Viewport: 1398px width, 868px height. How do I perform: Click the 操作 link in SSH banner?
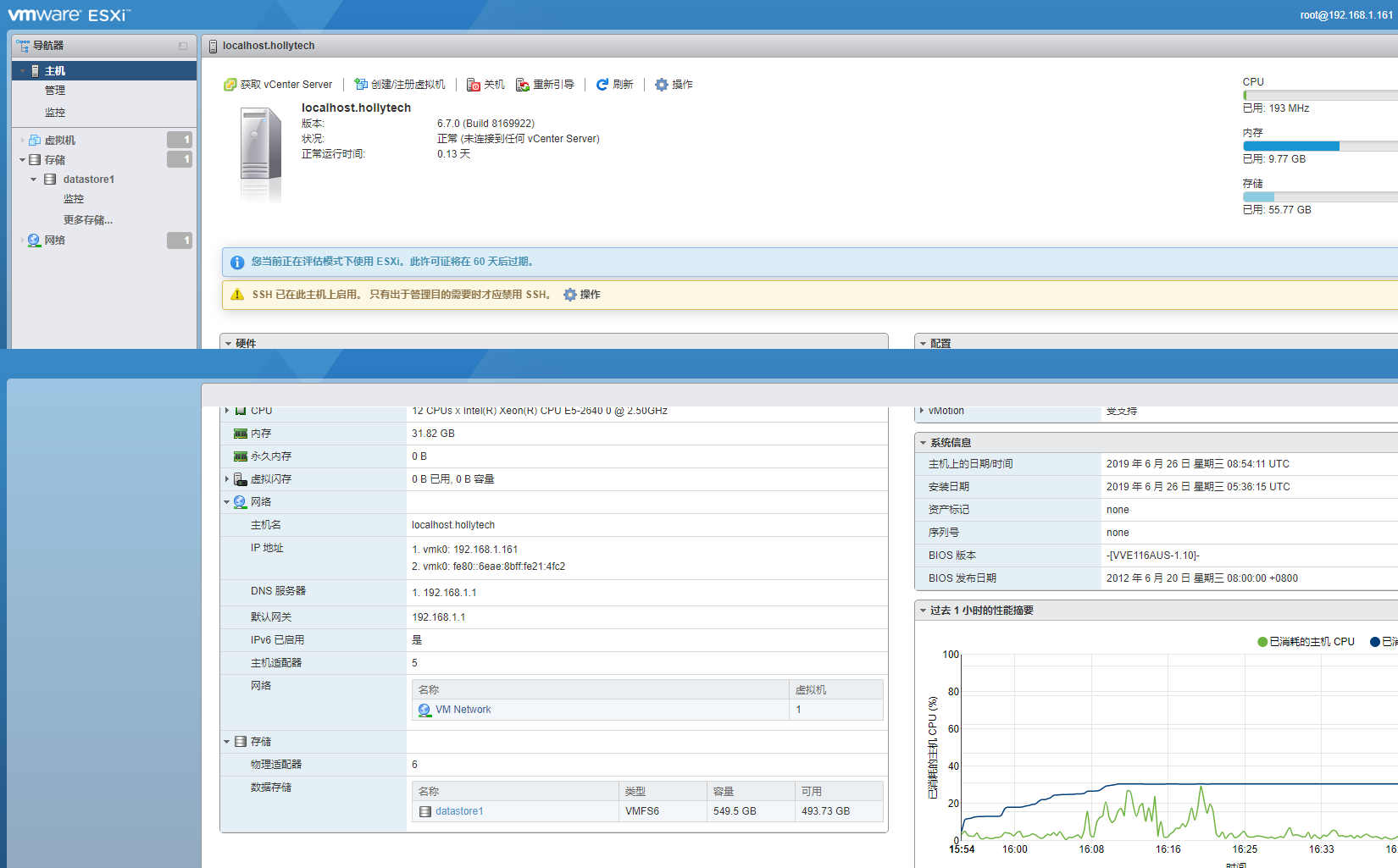591,295
